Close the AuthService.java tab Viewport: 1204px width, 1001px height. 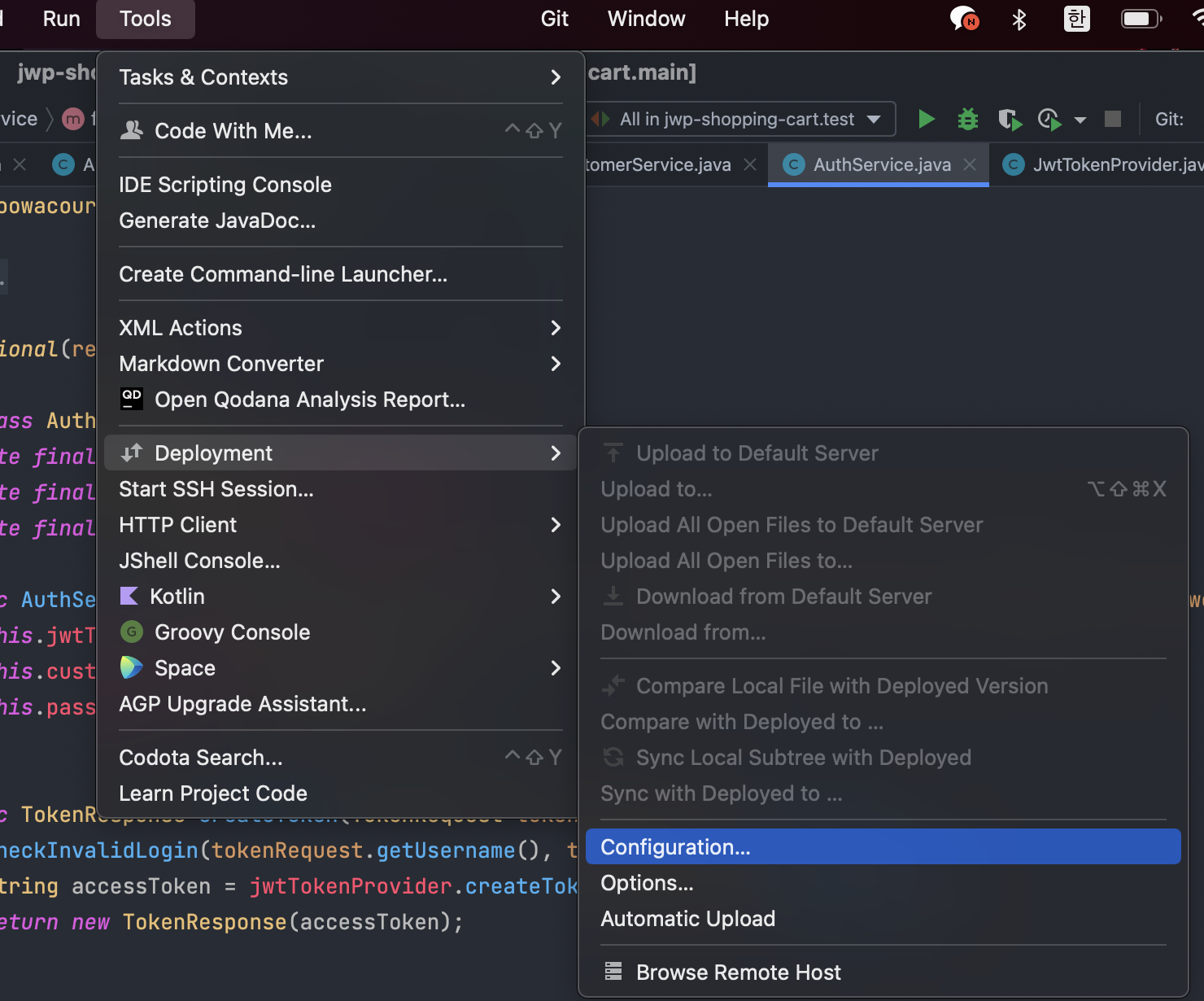pos(970,164)
